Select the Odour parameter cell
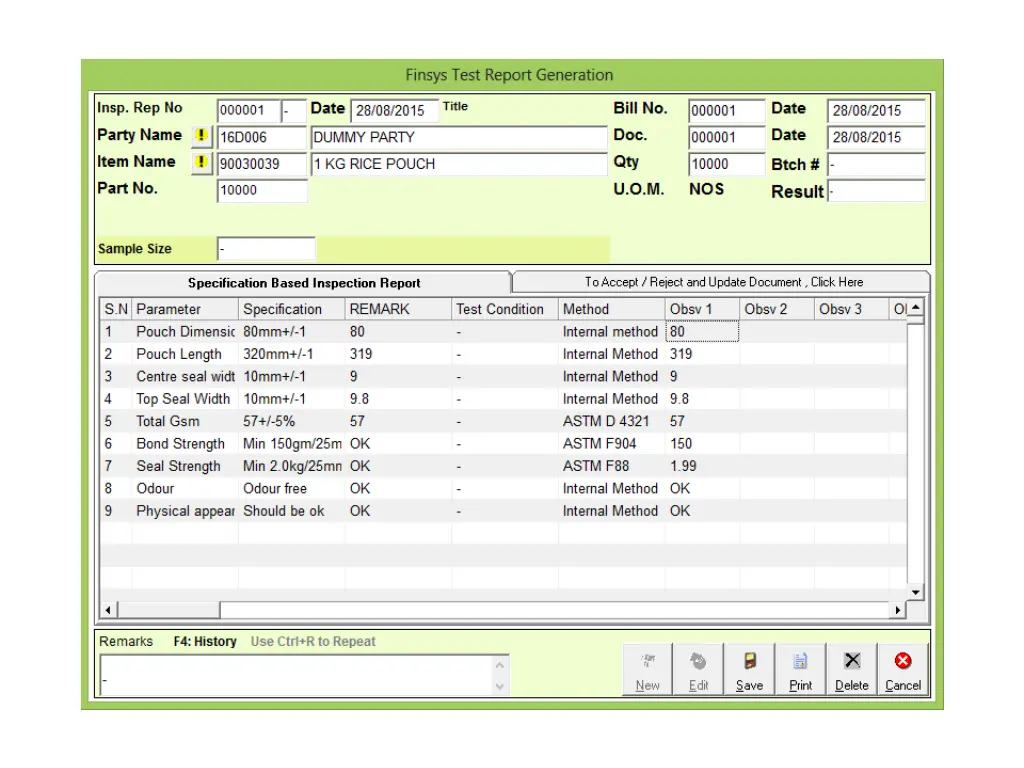This screenshot has height=768, width=1024. (x=185, y=488)
